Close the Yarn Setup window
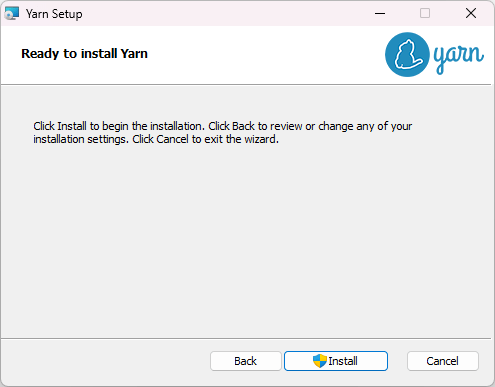The height and width of the screenshot is (387, 495). click(x=471, y=13)
